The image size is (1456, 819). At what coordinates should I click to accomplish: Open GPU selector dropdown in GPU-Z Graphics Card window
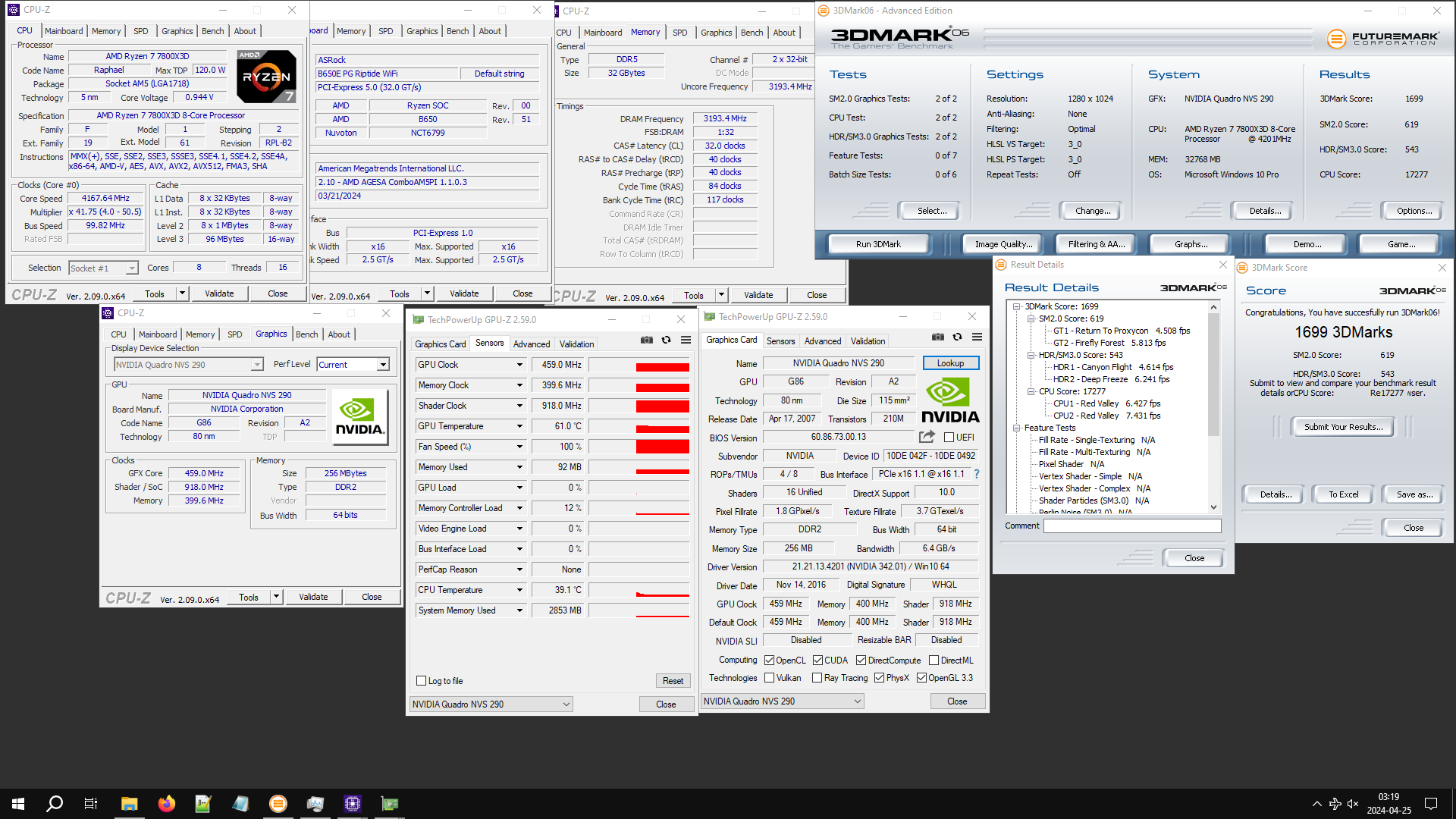coord(782,701)
